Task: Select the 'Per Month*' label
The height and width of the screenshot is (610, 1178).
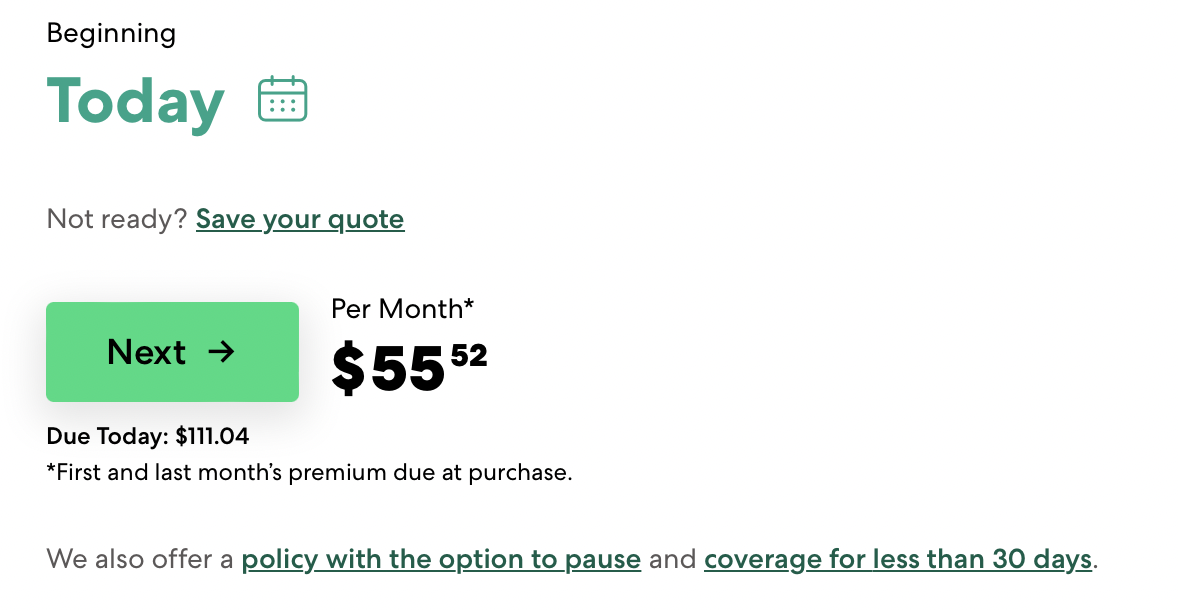Action: click(402, 309)
